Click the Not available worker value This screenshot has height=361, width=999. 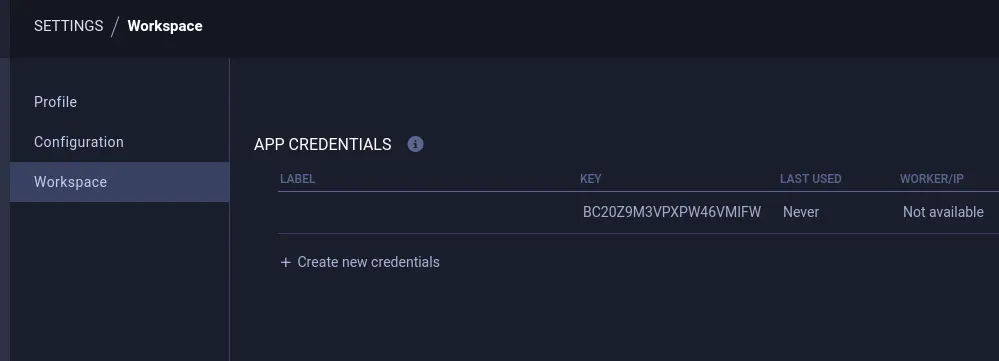pyautogui.click(x=943, y=212)
